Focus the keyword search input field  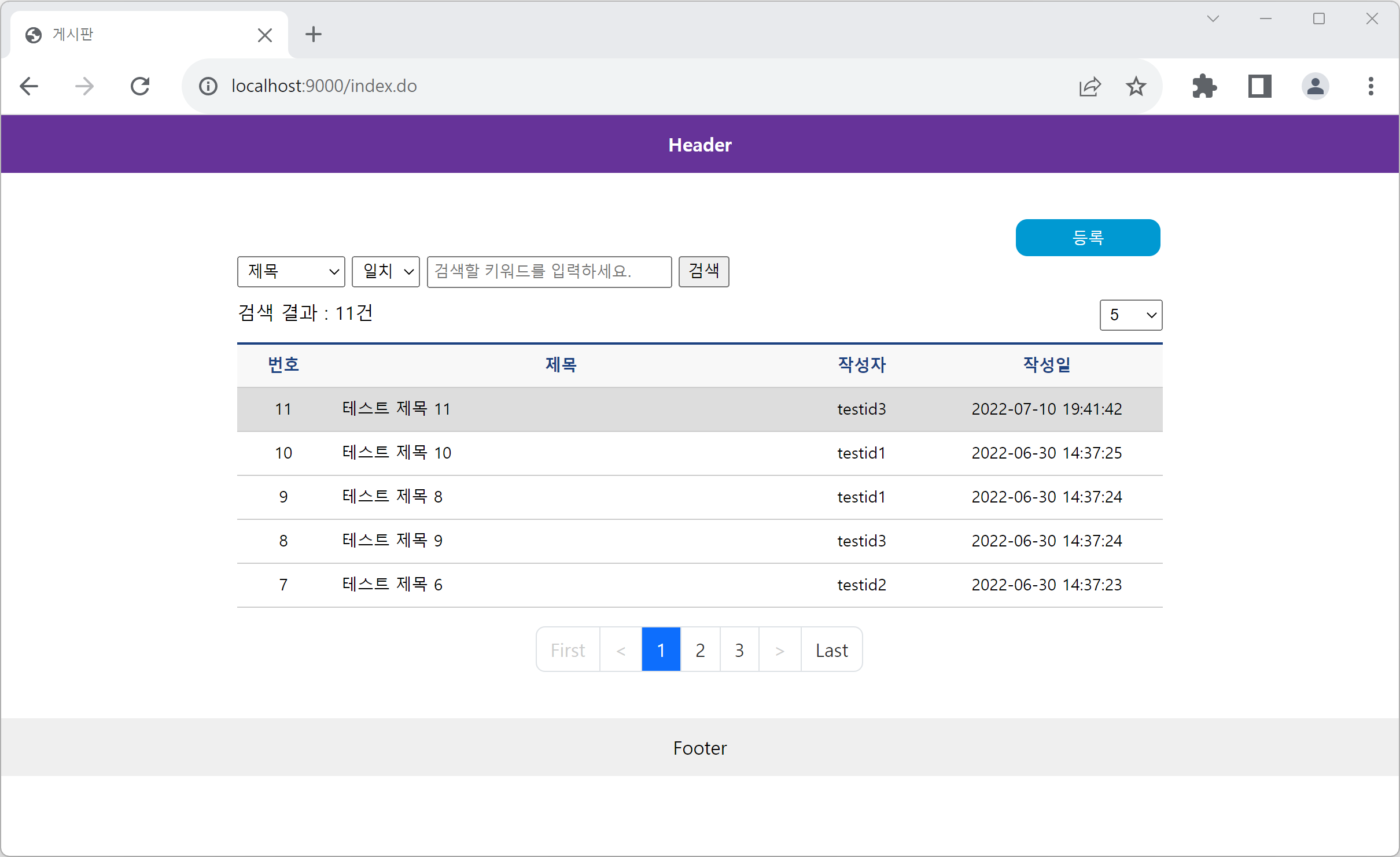point(549,271)
